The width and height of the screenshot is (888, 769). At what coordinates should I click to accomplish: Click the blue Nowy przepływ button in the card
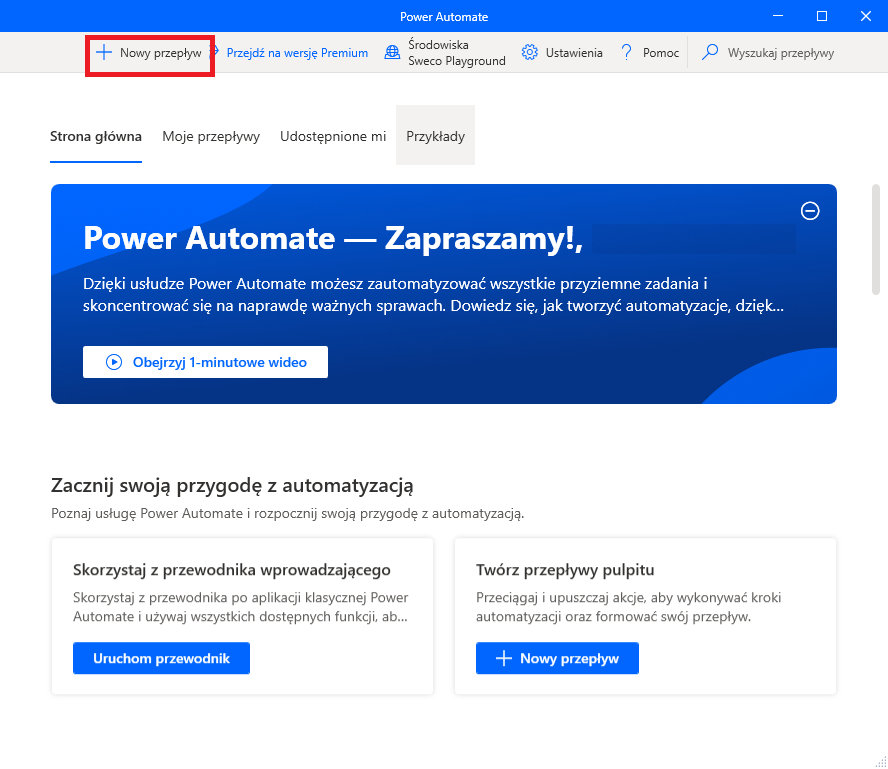click(x=557, y=658)
